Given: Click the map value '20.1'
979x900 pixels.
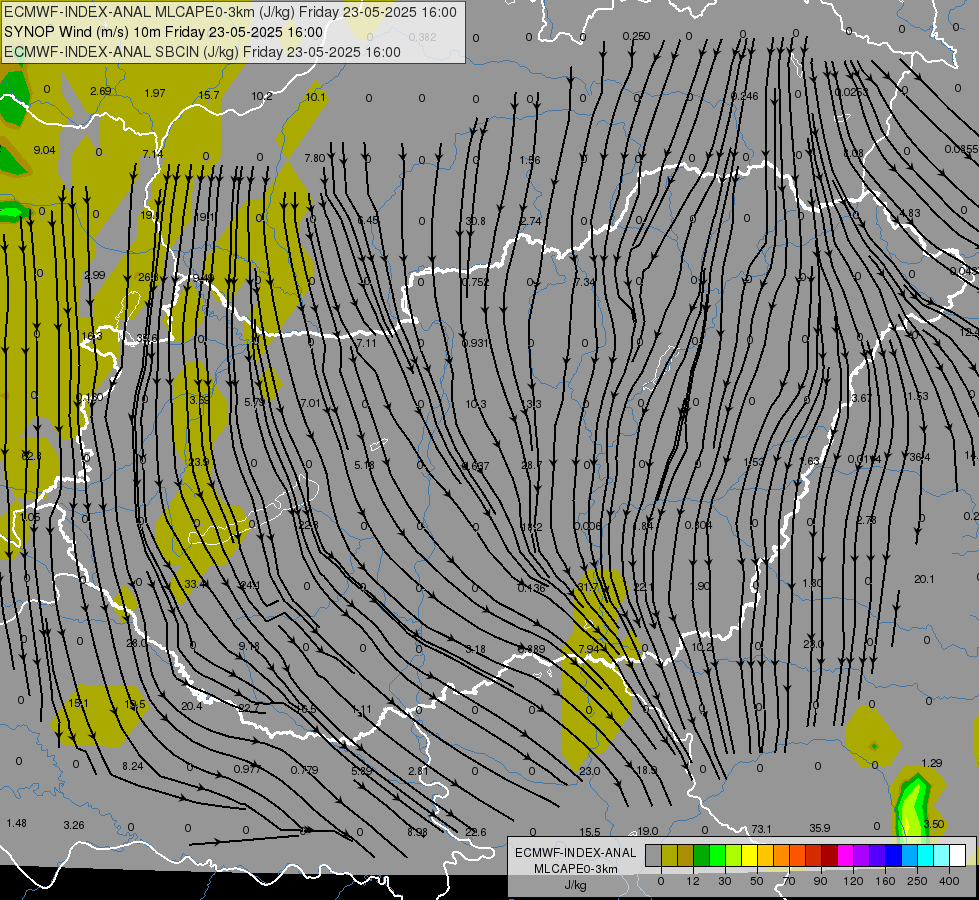Looking at the screenshot, I should [x=924, y=580].
